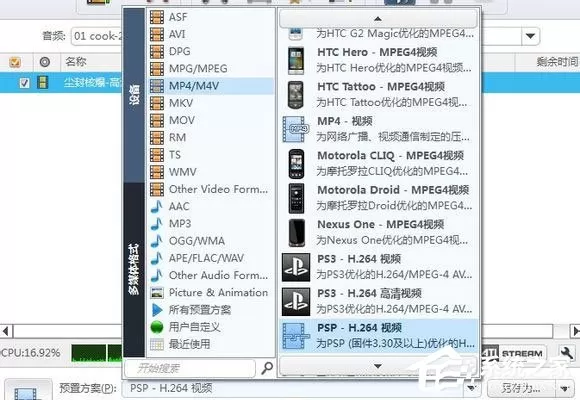Screen dimensions: 580x400
Task: Click the 开始搜索 search field
Action: click(190, 368)
